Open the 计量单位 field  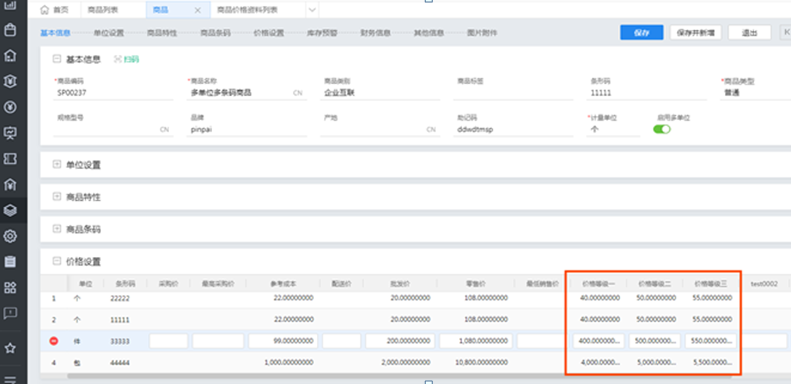pyautogui.click(x=613, y=129)
